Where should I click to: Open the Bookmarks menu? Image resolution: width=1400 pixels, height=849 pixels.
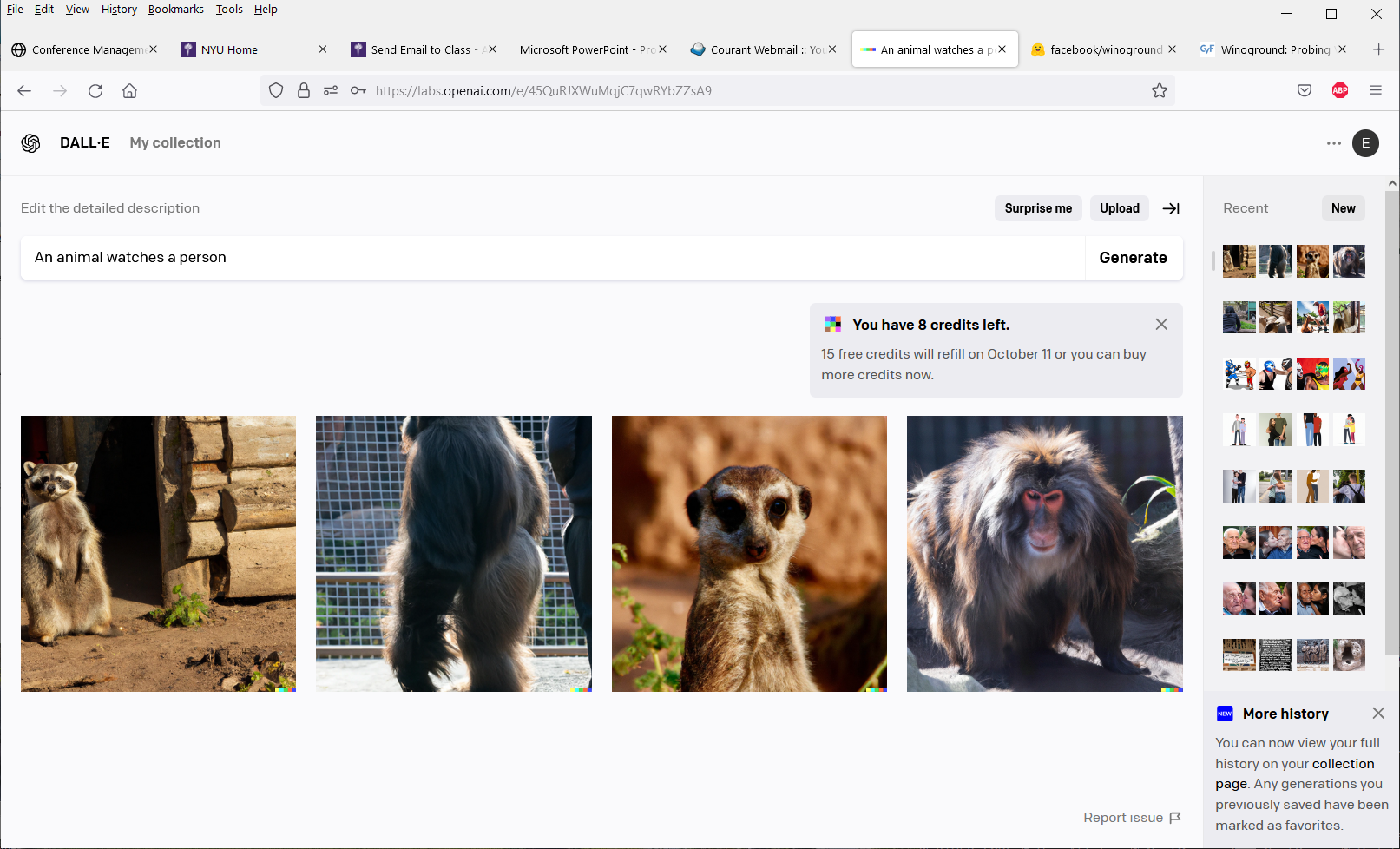click(175, 10)
